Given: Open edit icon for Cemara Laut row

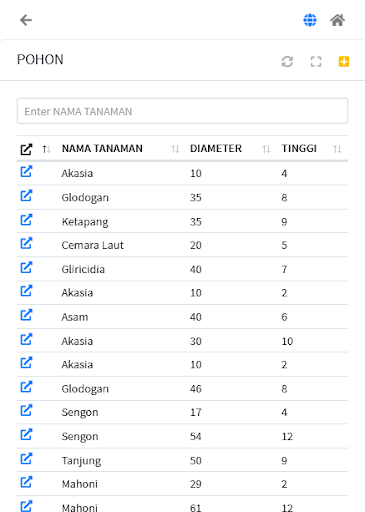Looking at the screenshot, I should (26, 243).
